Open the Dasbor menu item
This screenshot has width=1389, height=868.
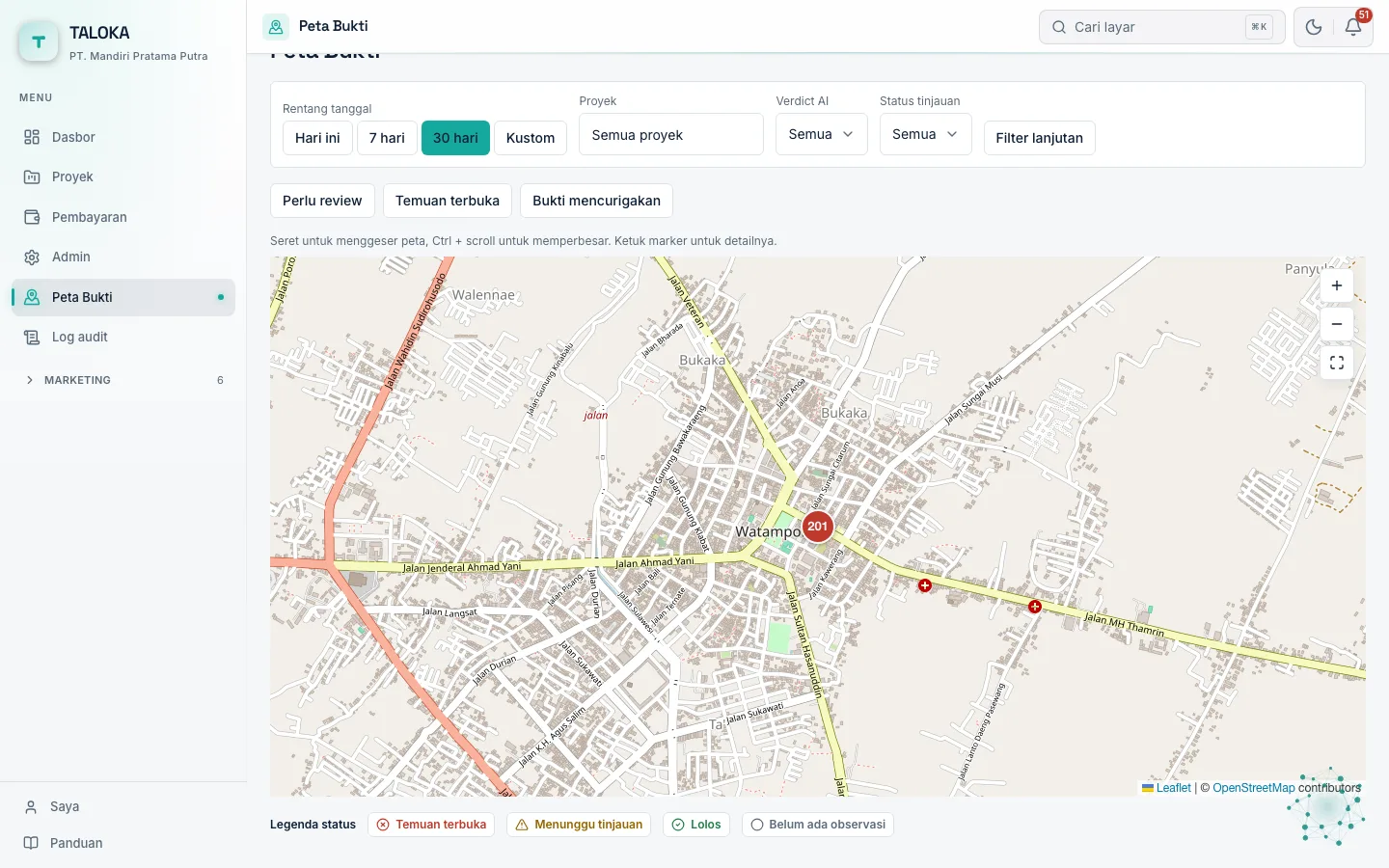tap(123, 137)
